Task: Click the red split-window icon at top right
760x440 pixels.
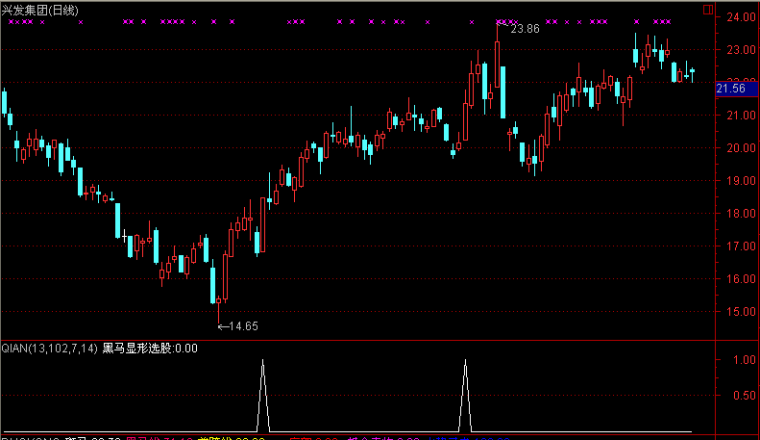Action: pyautogui.click(x=708, y=9)
